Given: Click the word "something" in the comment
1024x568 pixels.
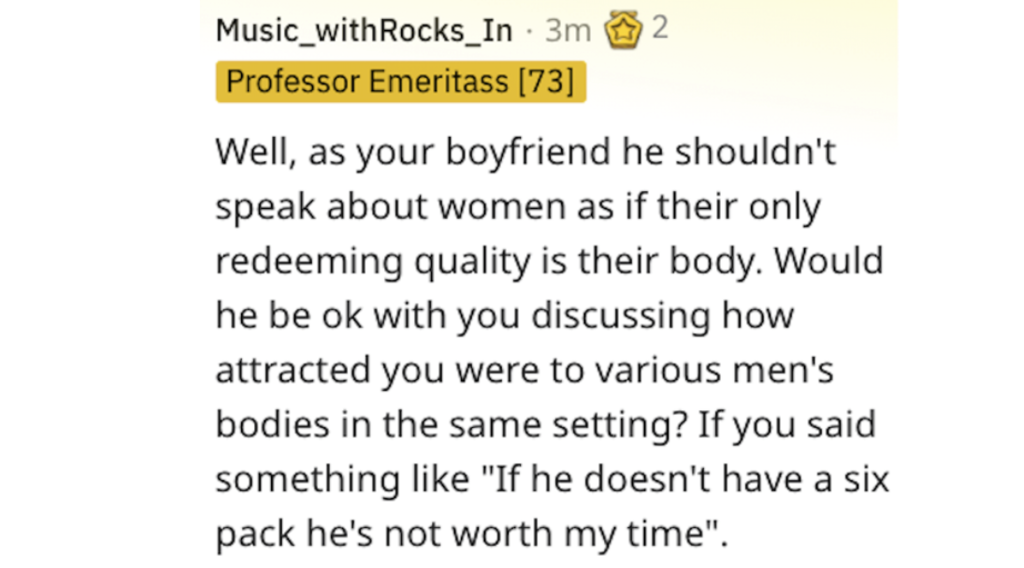Looking at the screenshot, I should pos(308,481).
